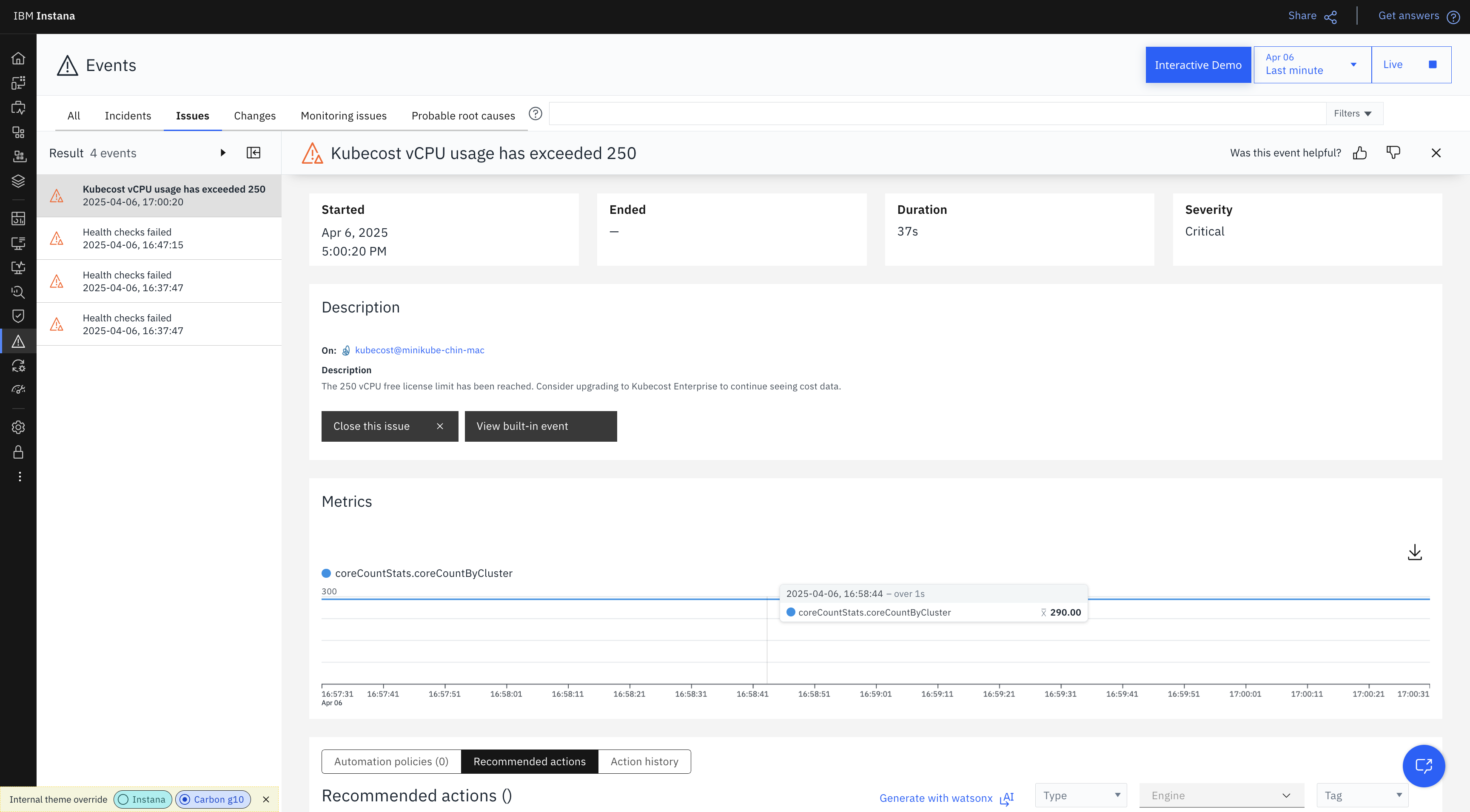
Task: Open the dashboard grid sidebar icon
Action: click(18, 219)
